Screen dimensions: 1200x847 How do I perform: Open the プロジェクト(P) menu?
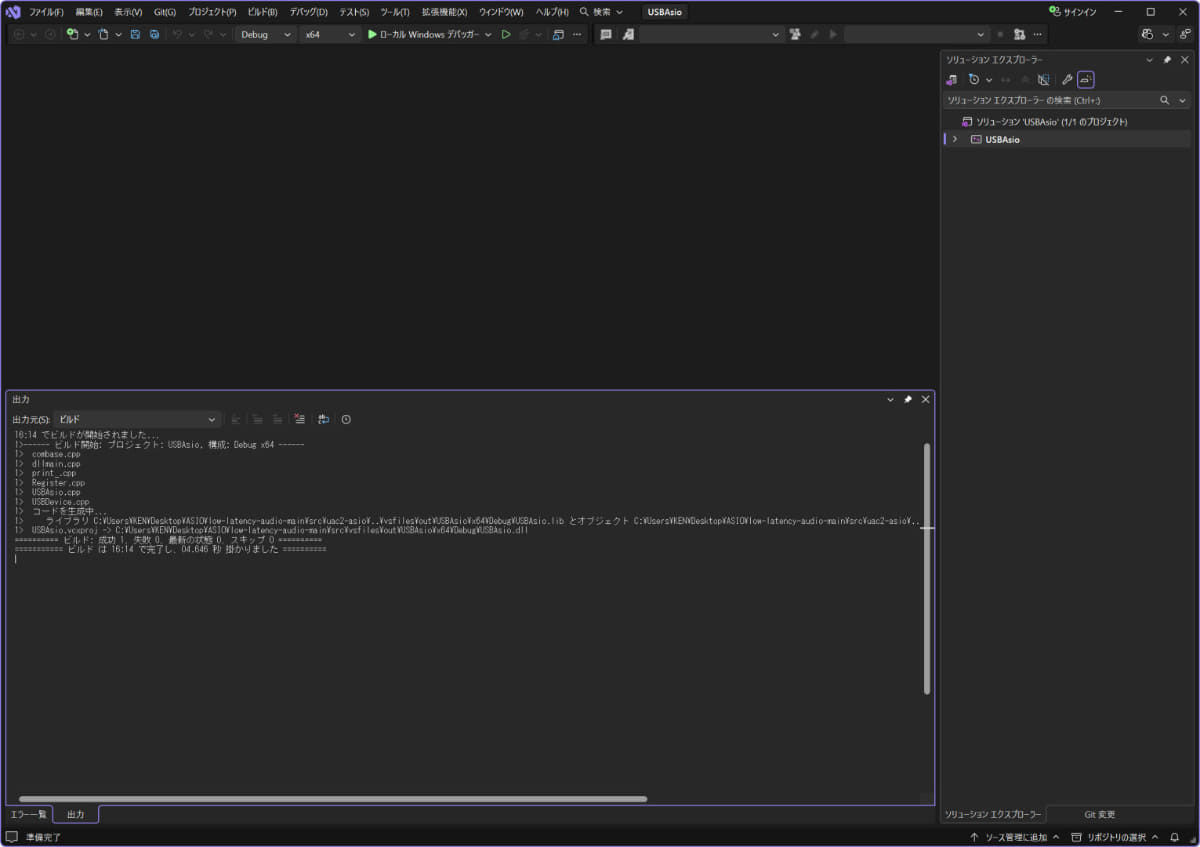click(212, 12)
